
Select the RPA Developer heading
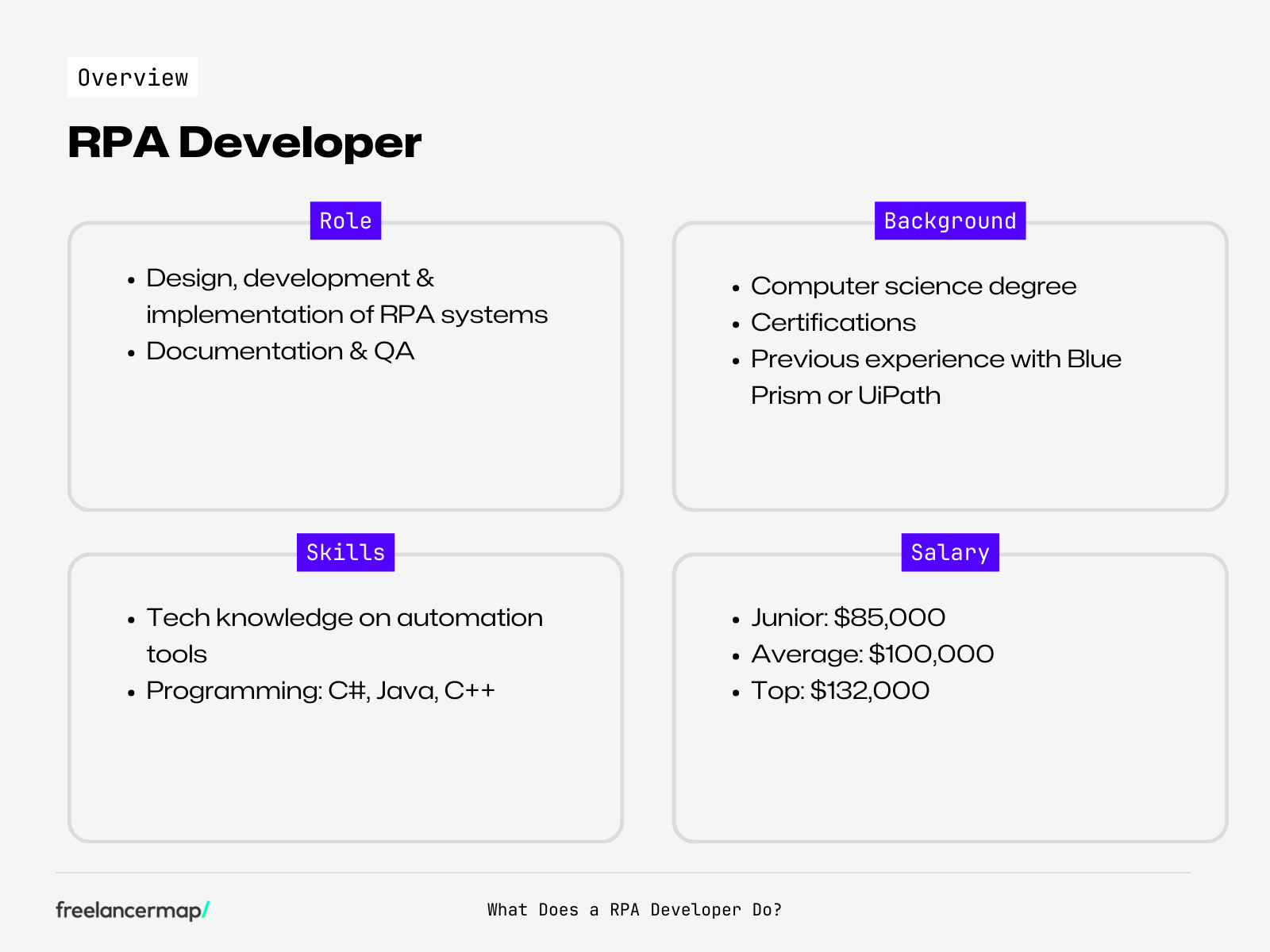click(x=244, y=144)
